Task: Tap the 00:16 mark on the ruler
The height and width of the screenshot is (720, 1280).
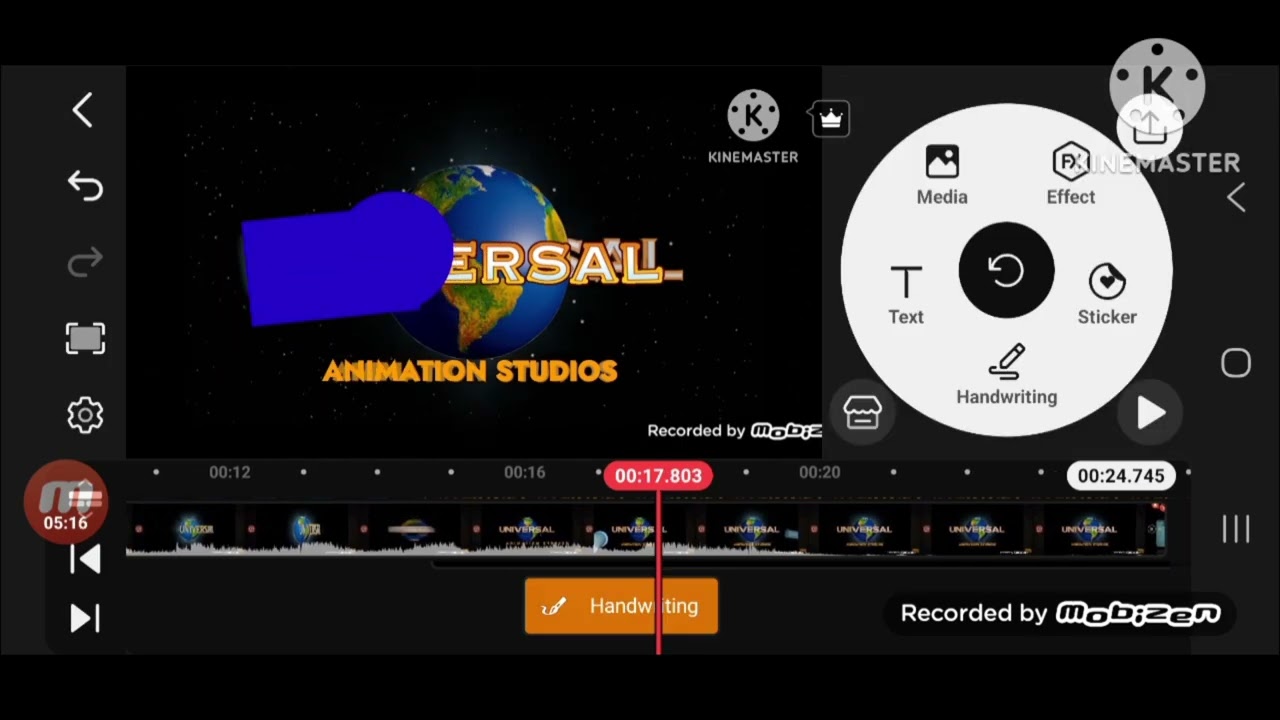Action: [525, 472]
